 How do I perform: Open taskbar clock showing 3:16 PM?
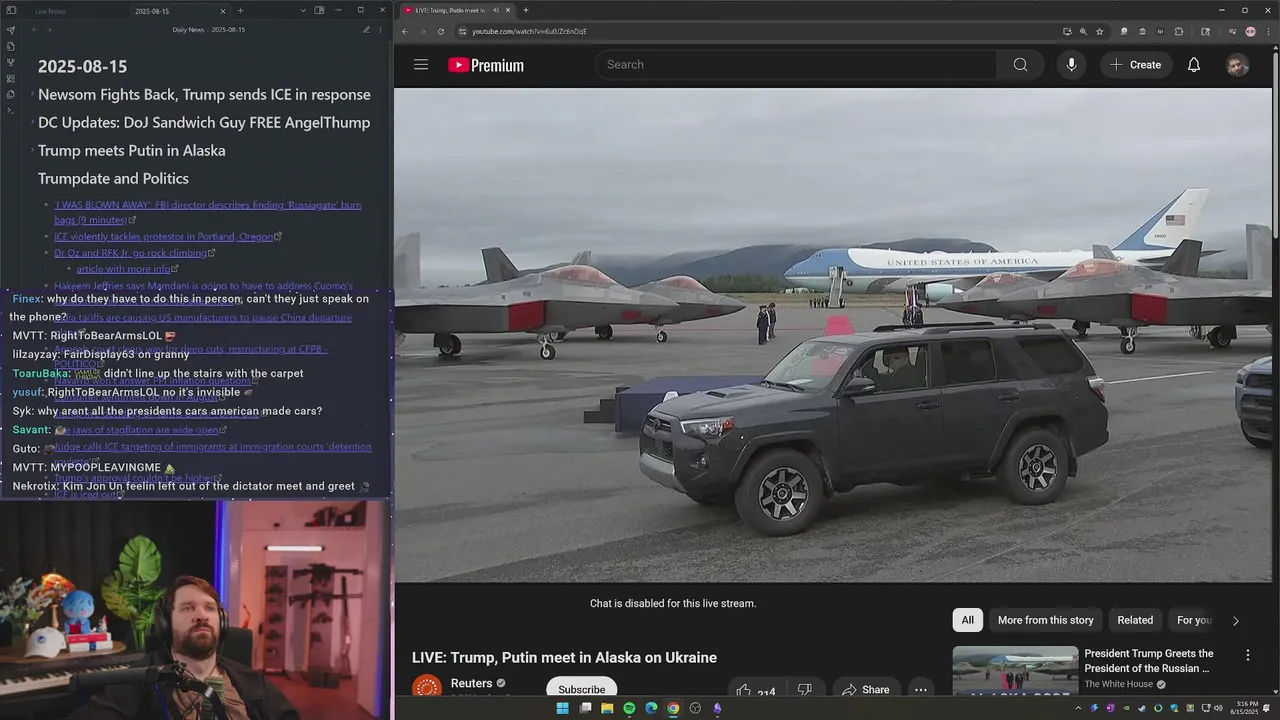click(x=1244, y=708)
